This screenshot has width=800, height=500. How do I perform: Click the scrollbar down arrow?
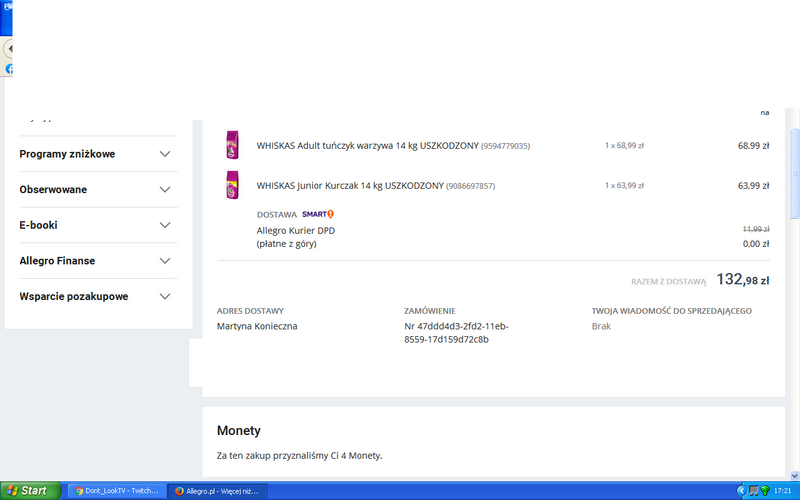795,476
